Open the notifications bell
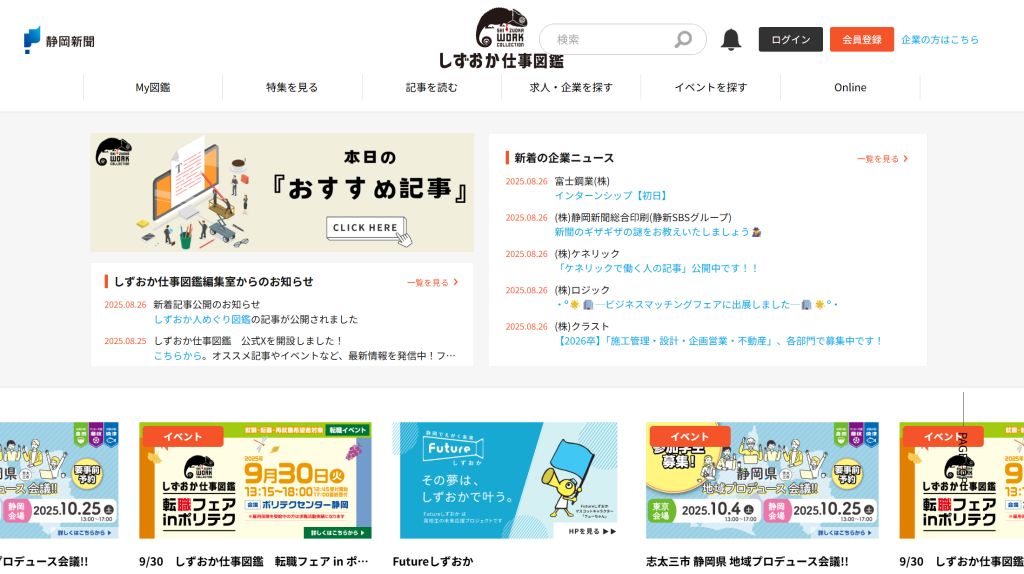This screenshot has width=1024, height=574. pos(731,39)
